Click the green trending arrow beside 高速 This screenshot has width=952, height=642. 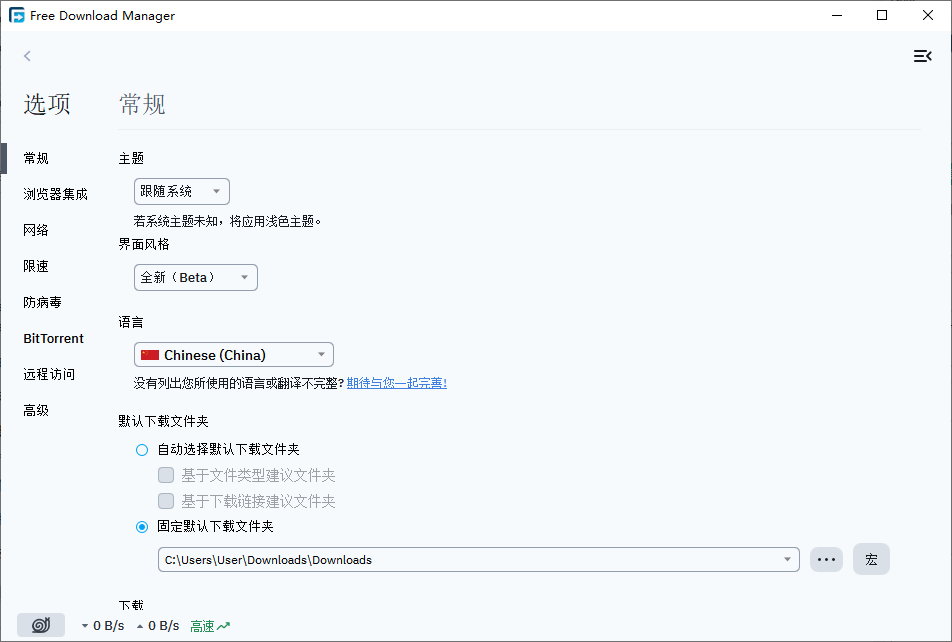coord(223,626)
